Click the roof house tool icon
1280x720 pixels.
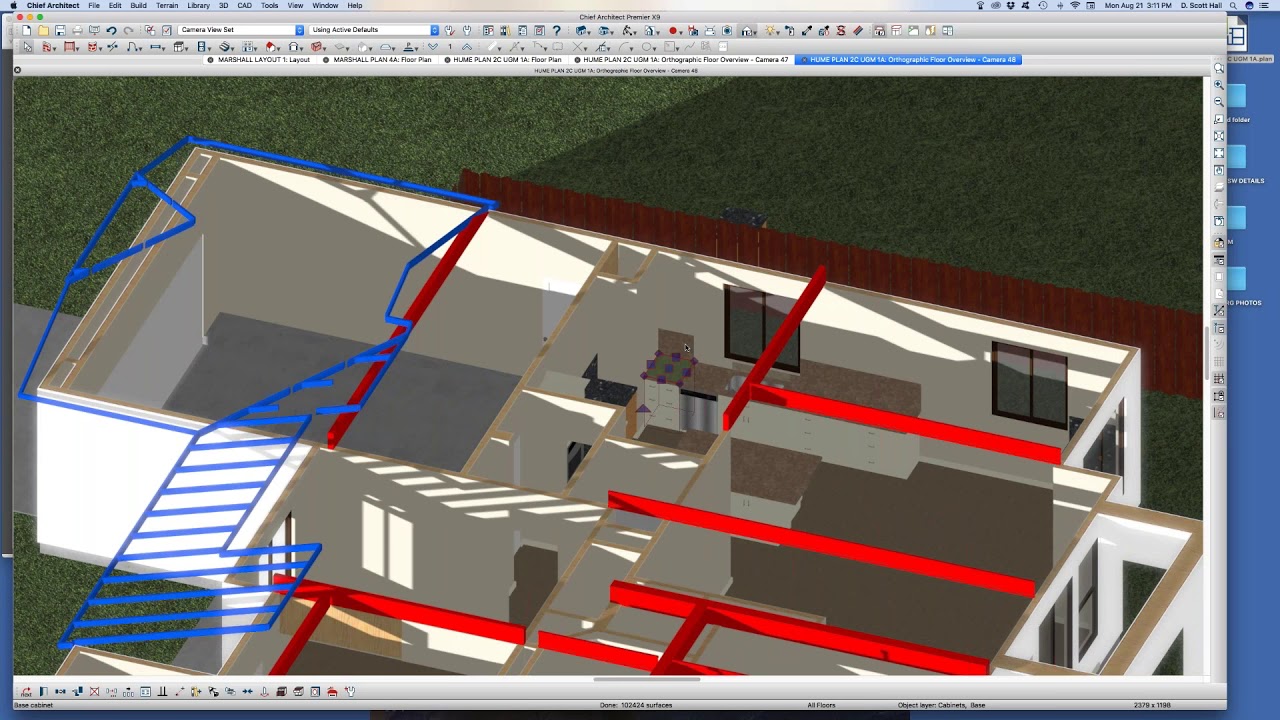[x=269, y=47]
